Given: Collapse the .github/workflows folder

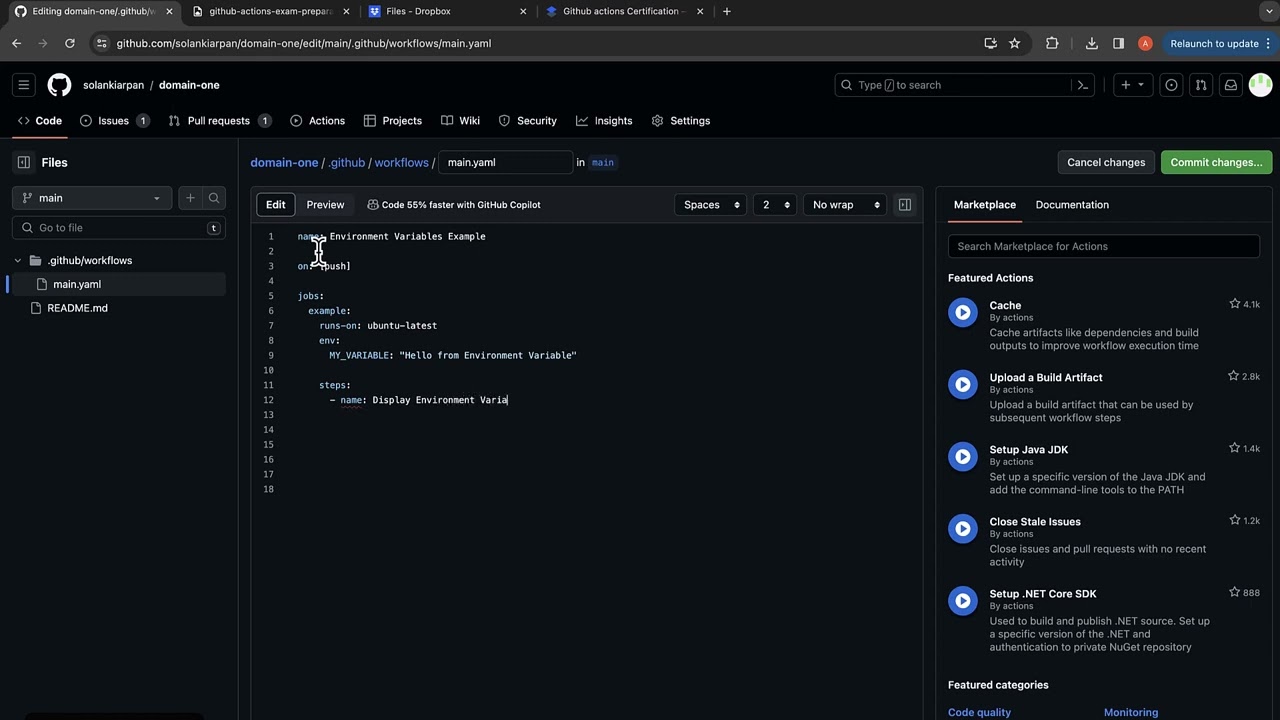Looking at the screenshot, I should 18,260.
